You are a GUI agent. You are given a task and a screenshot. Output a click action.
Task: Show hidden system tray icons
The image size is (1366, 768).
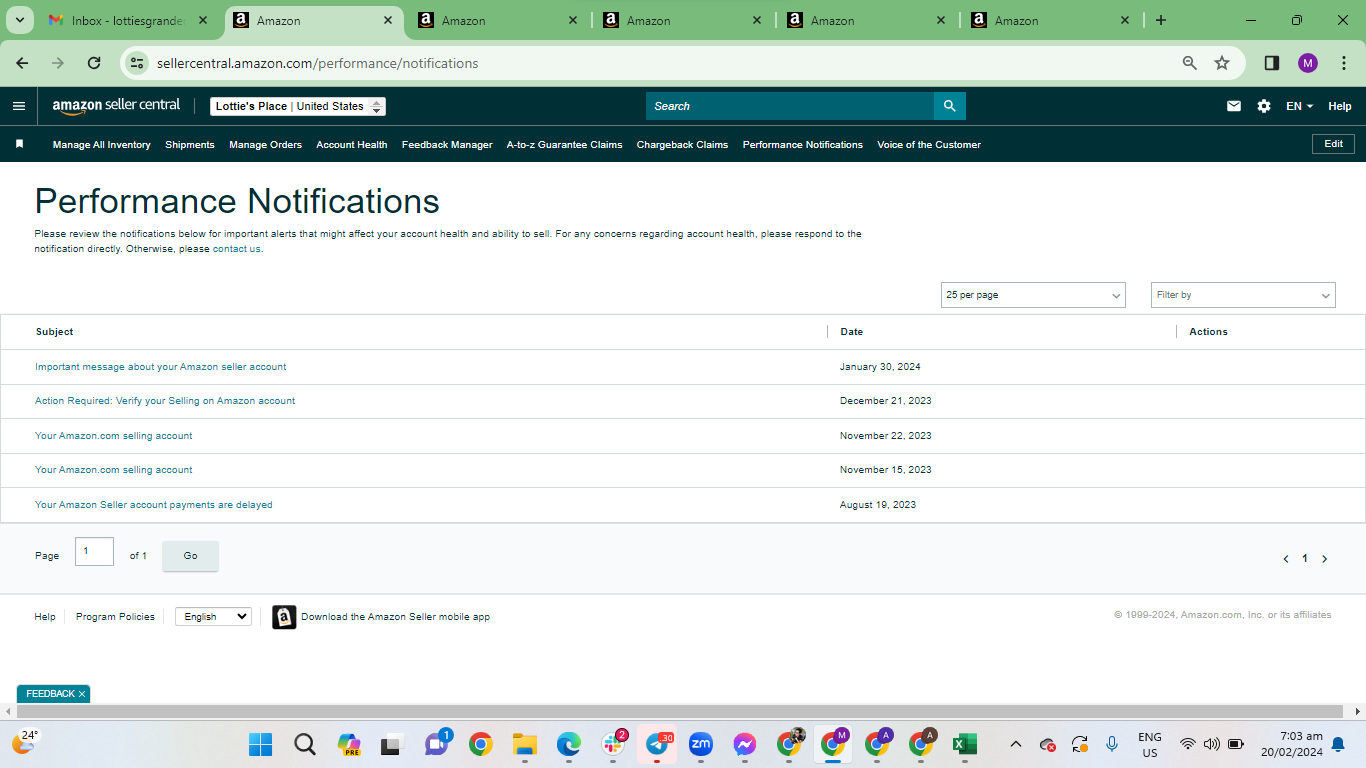tap(1016, 744)
